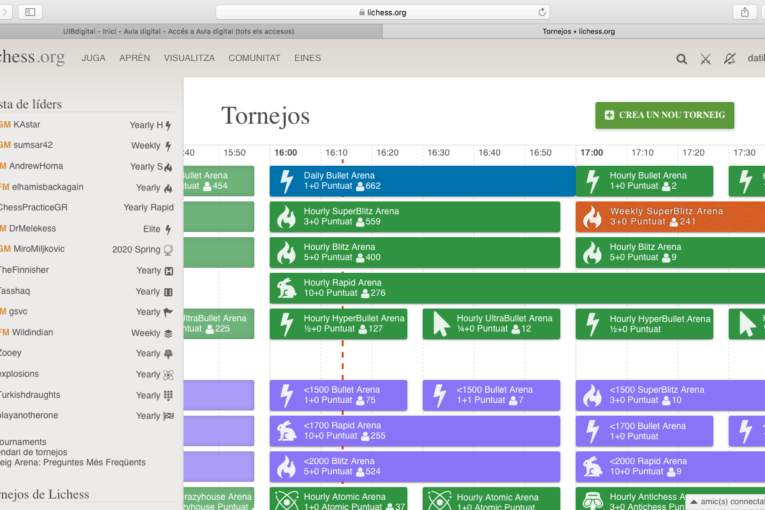Click the bolt icon beside sumsar42 Weekly
Image resolution: width=765 pixels, height=510 pixels.
[168, 146]
